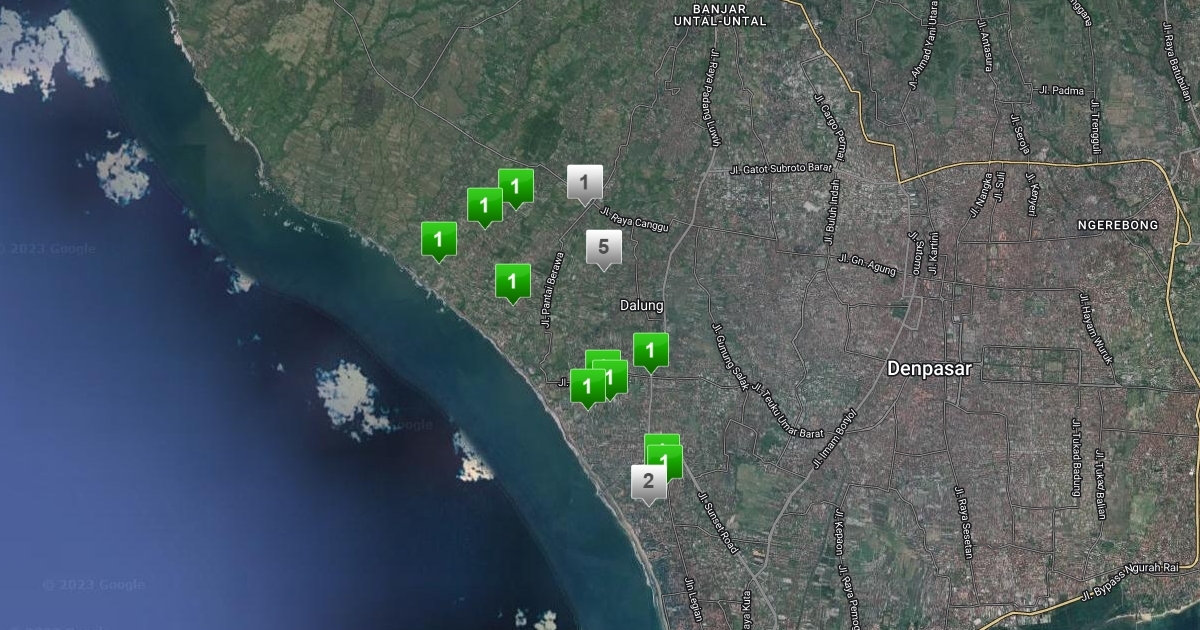Viewport: 1200px width, 630px height.
Task: Select frontmost green marker in three-marker cluster
Action: tap(587, 387)
